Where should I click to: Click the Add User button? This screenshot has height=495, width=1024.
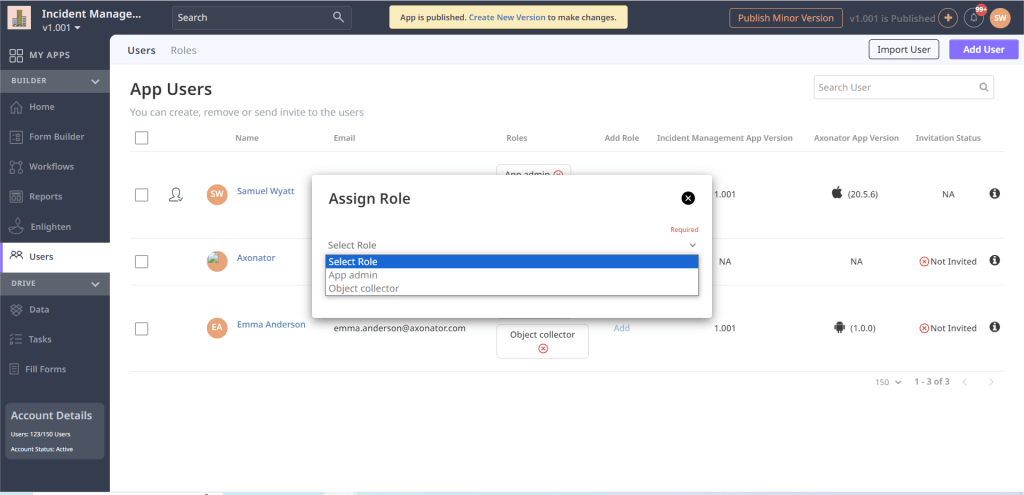(x=983, y=50)
